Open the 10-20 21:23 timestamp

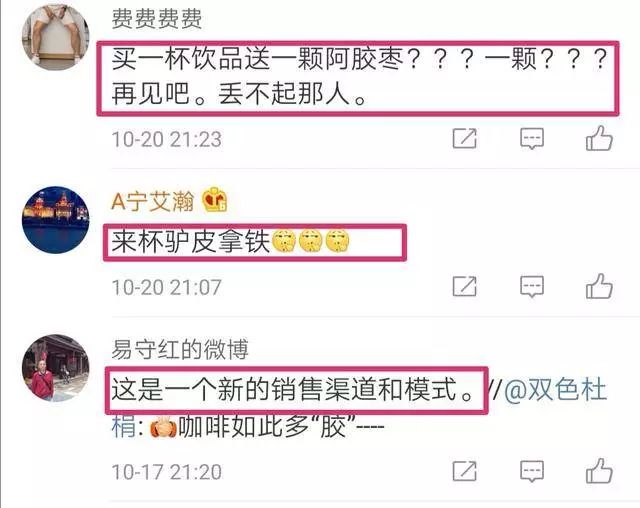point(167,139)
